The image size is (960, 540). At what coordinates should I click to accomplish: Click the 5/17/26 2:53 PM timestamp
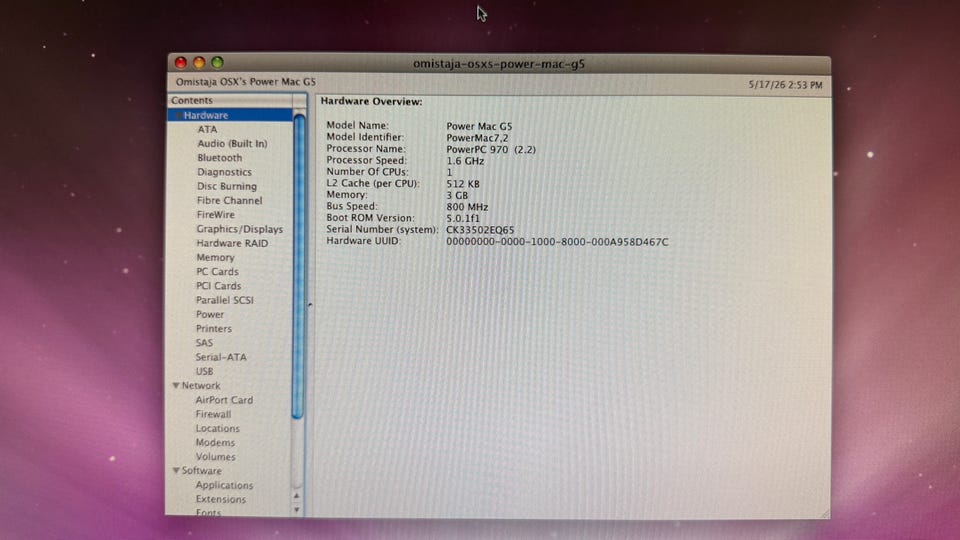(x=786, y=85)
